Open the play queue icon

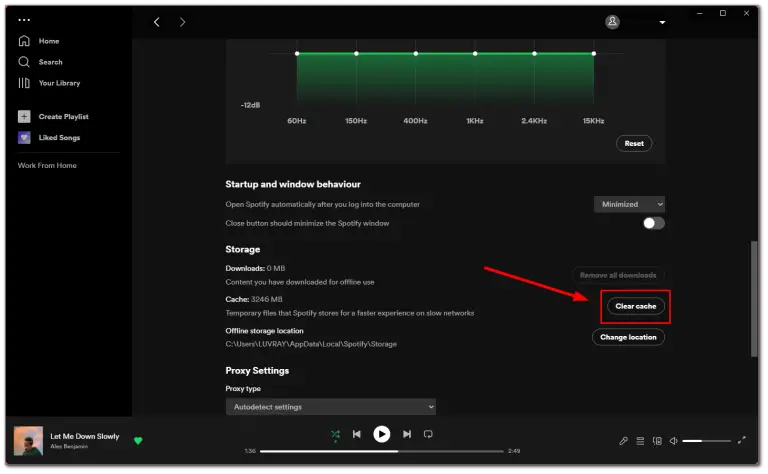coord(640,440)
